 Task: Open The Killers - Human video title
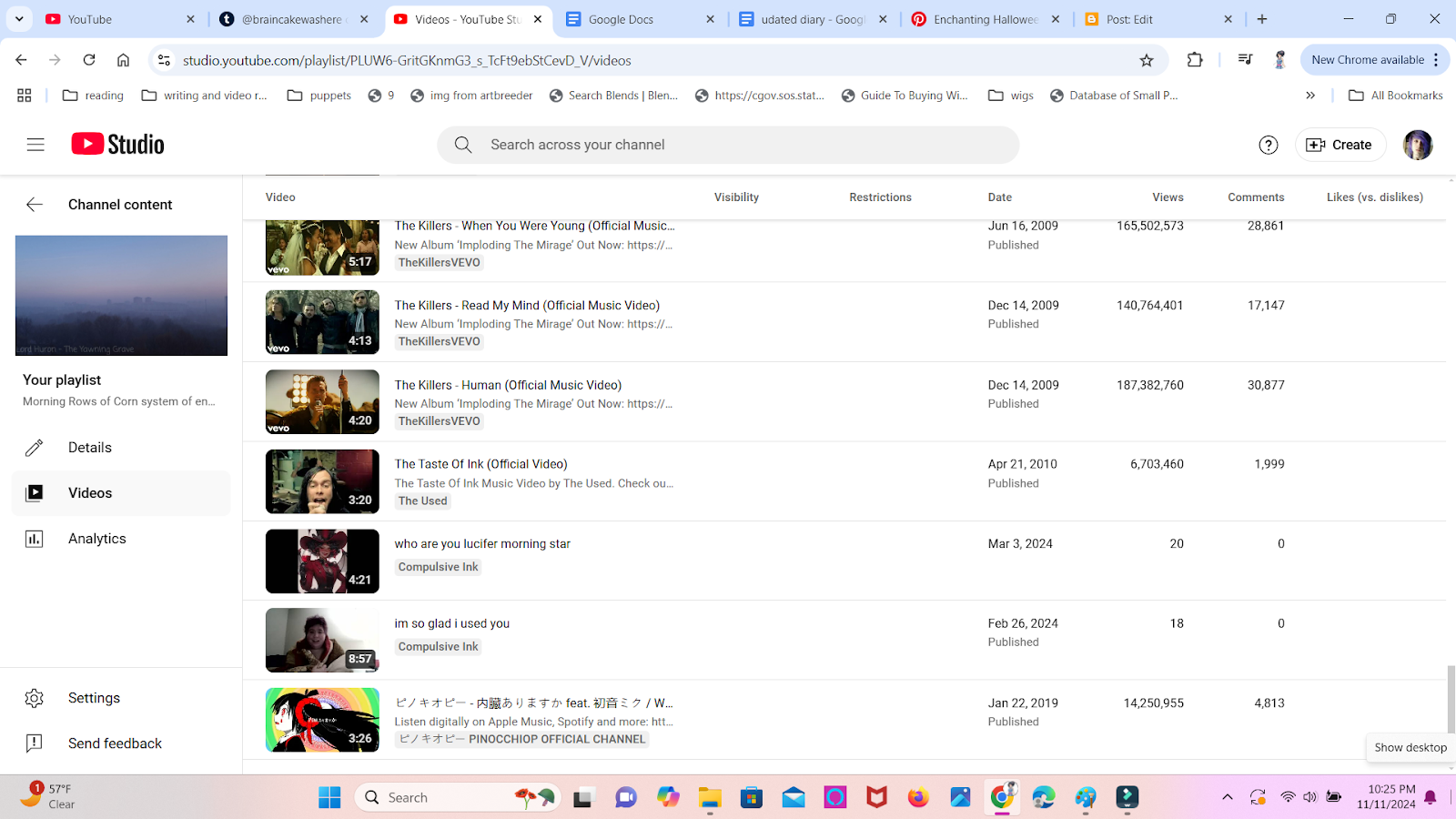pos(508,385)
